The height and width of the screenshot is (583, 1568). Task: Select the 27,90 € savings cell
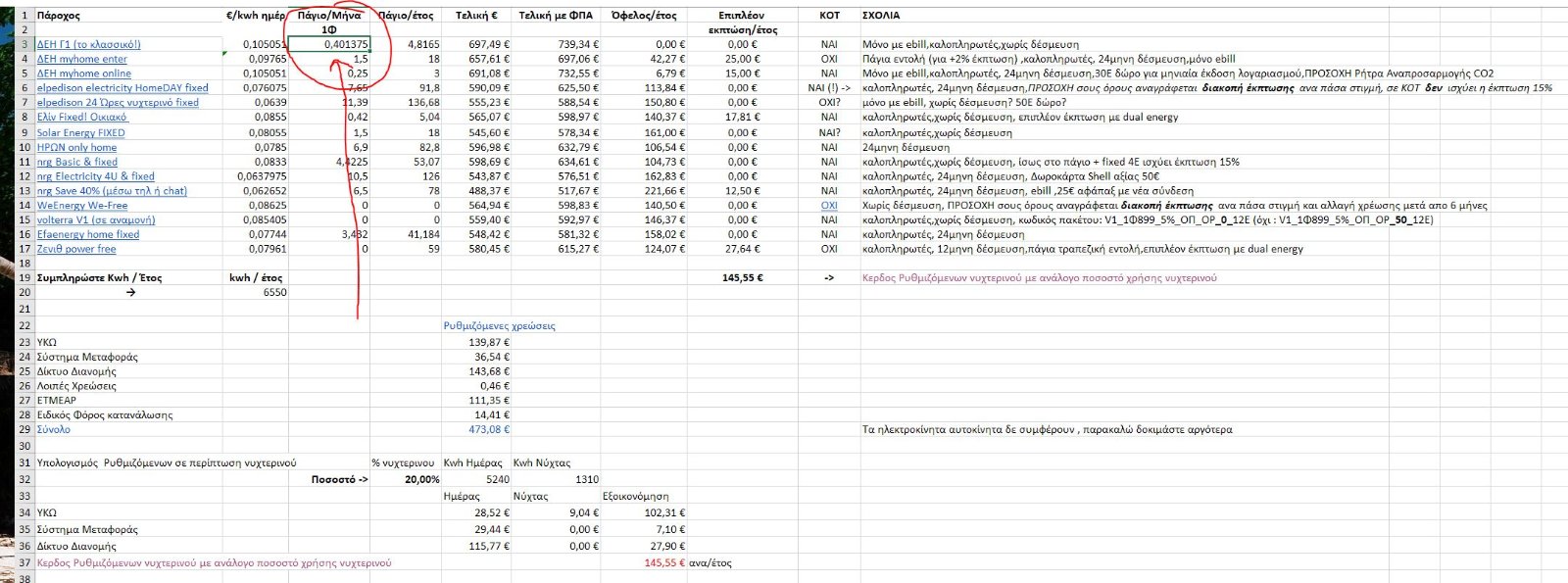point(643,547)
